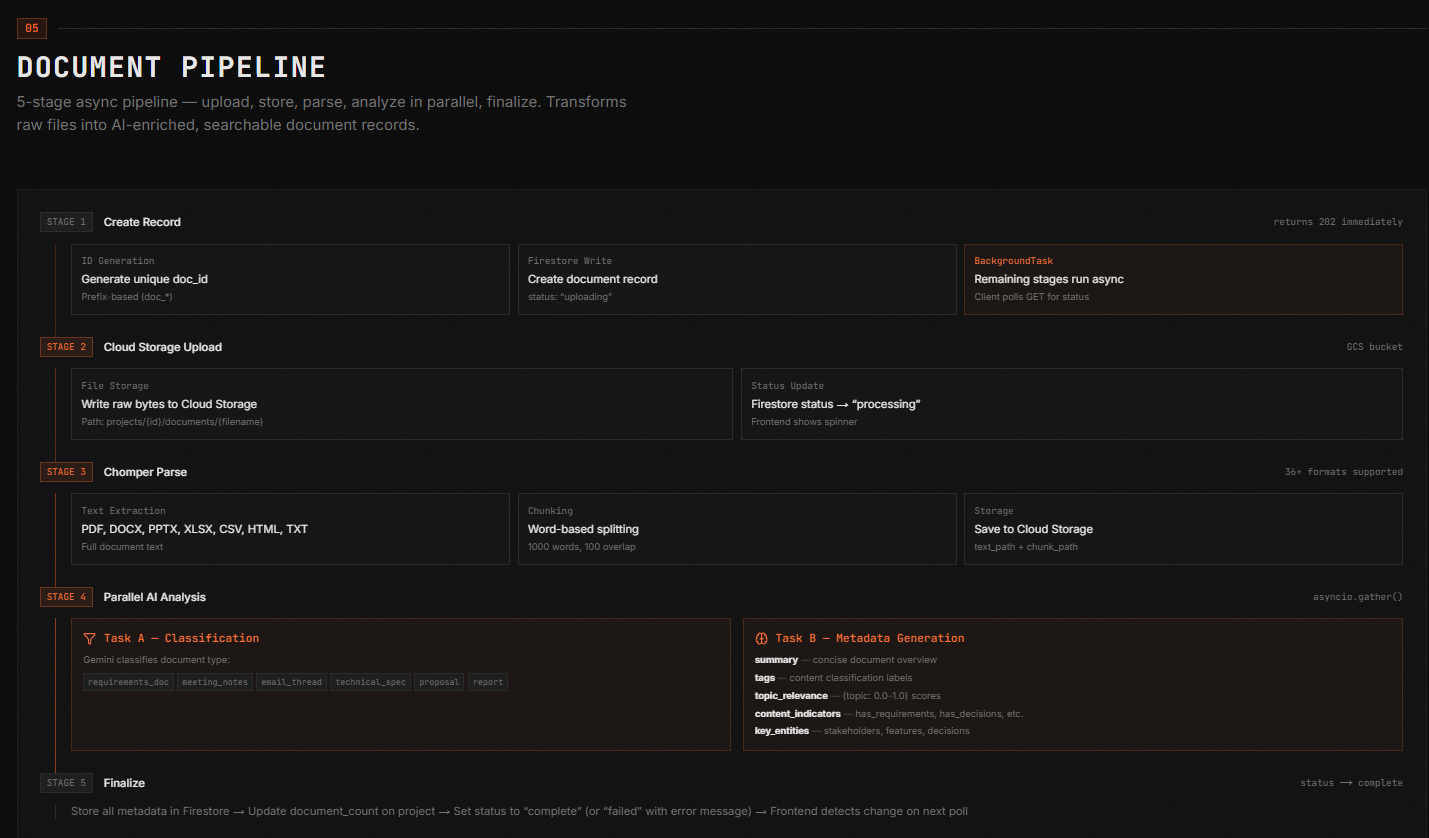This screenshot has height=838, width=1429.
Task: Click the Status Update card
Action: [x=1071, y=404]
